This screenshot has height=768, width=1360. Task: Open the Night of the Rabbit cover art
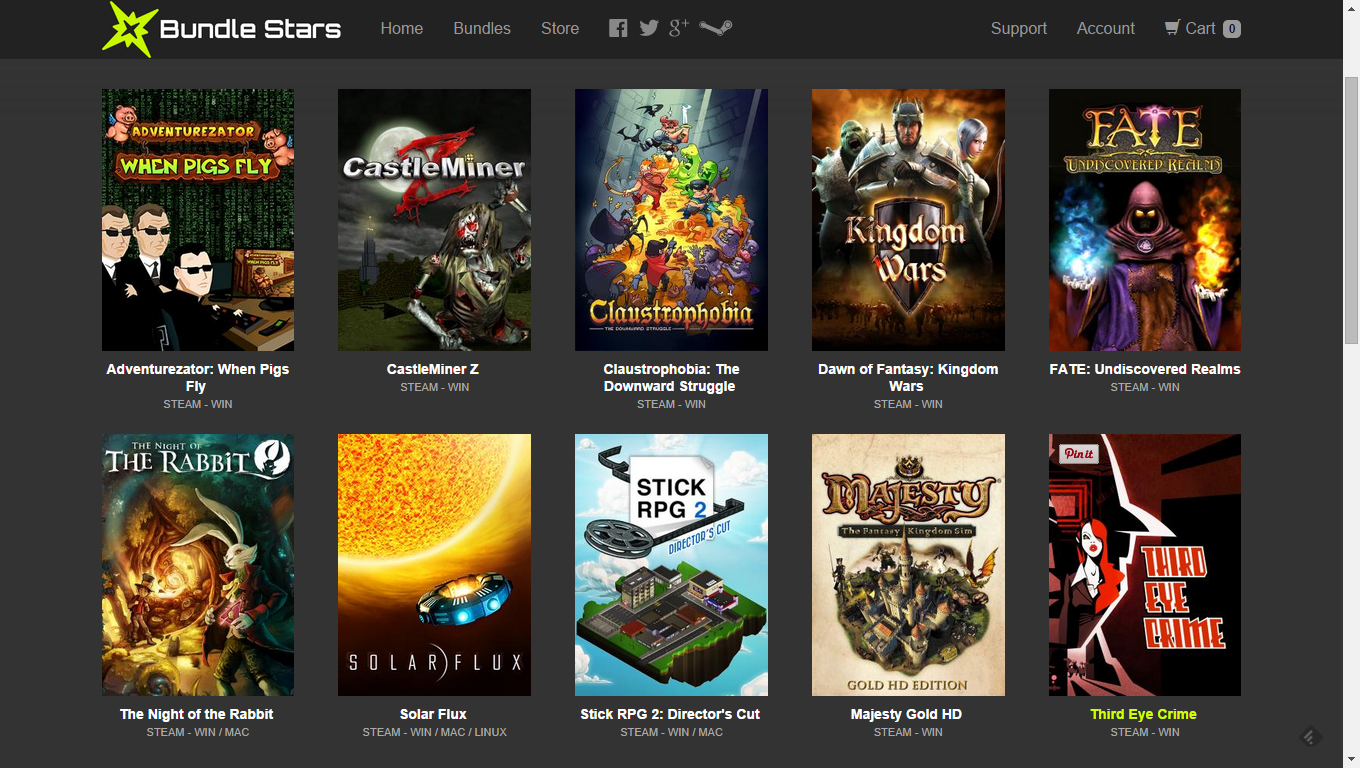click(x=197, y=564)
